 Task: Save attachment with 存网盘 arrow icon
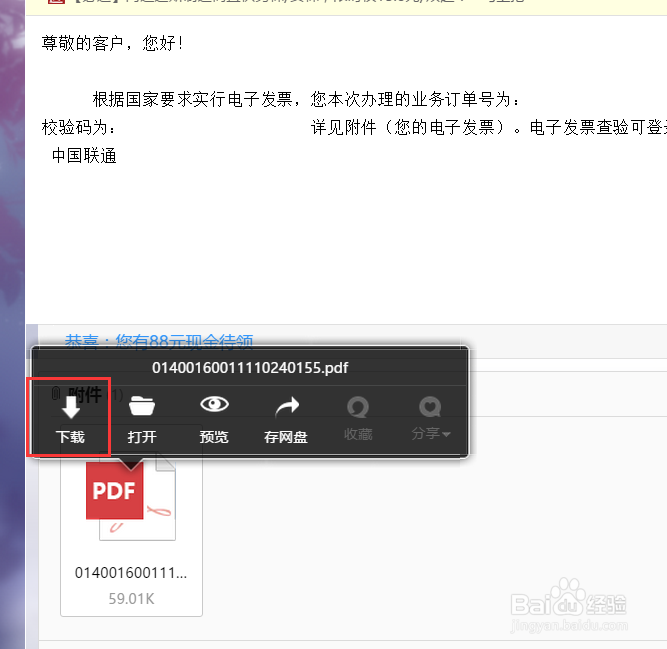[287, 407]
